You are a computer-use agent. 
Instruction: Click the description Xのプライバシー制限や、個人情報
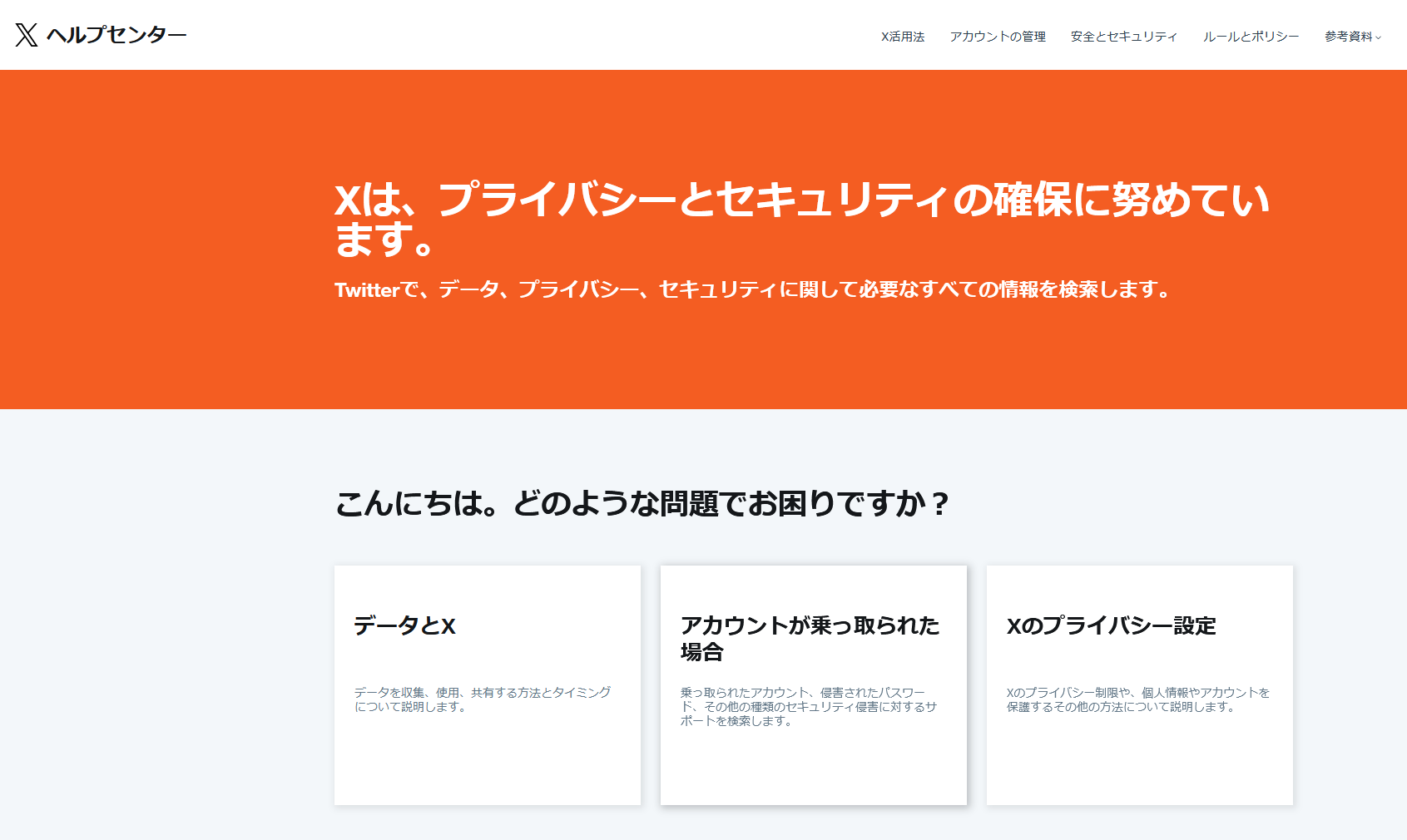(1138, 699)
